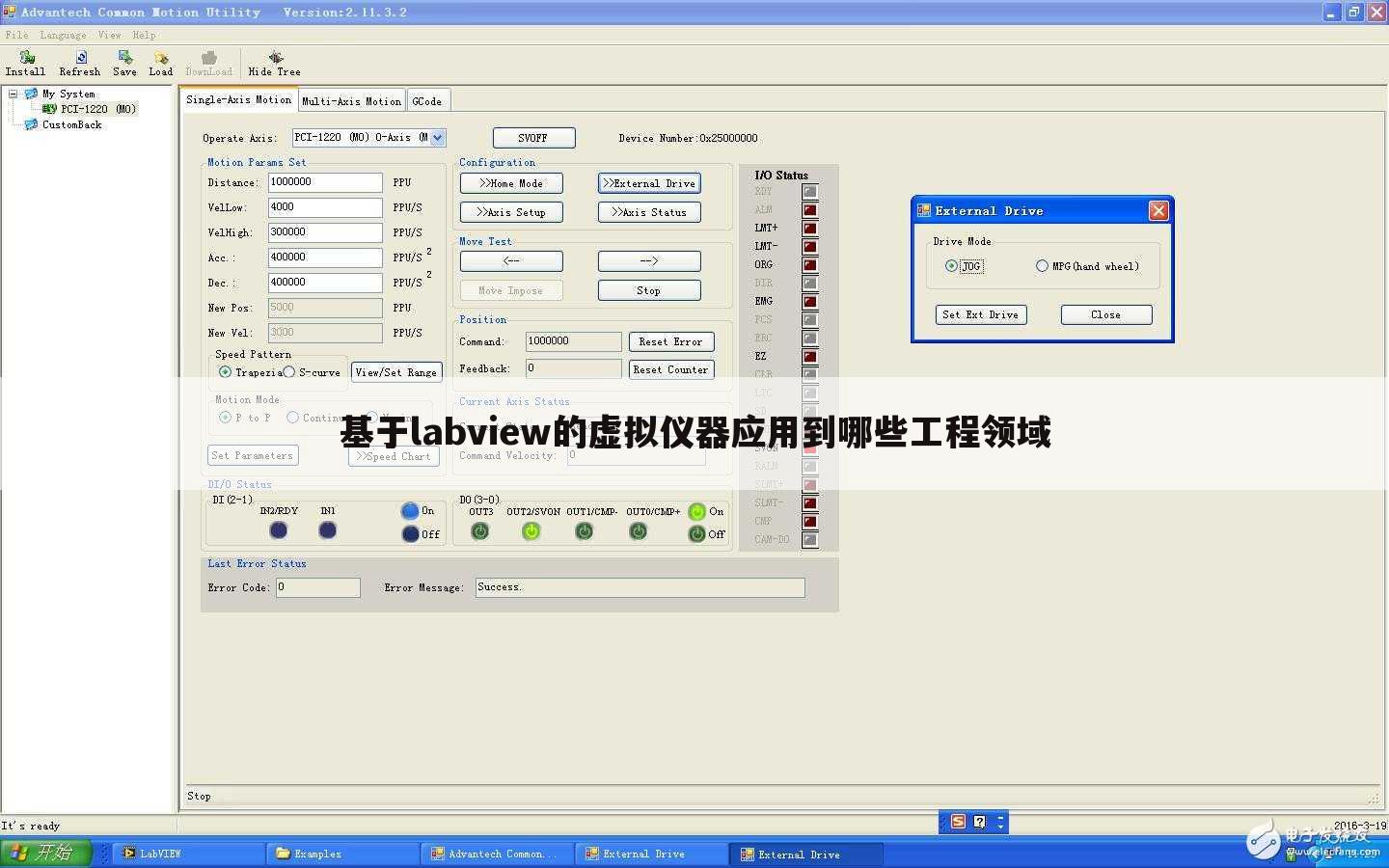Toggle the OUT1/CMP- digital output
Viewport: 1389px width, 868px height.
click(x=585, y=530)
